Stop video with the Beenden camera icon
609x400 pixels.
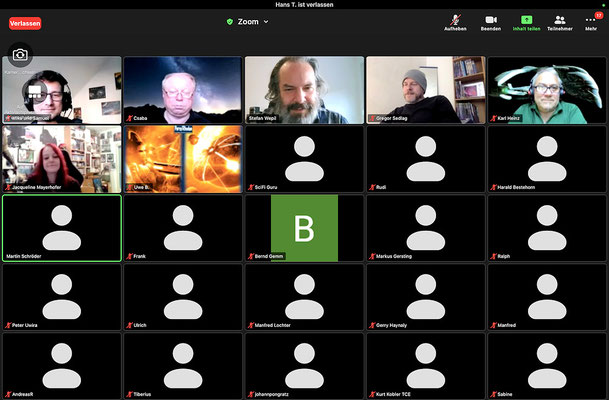tap(491, 19)
